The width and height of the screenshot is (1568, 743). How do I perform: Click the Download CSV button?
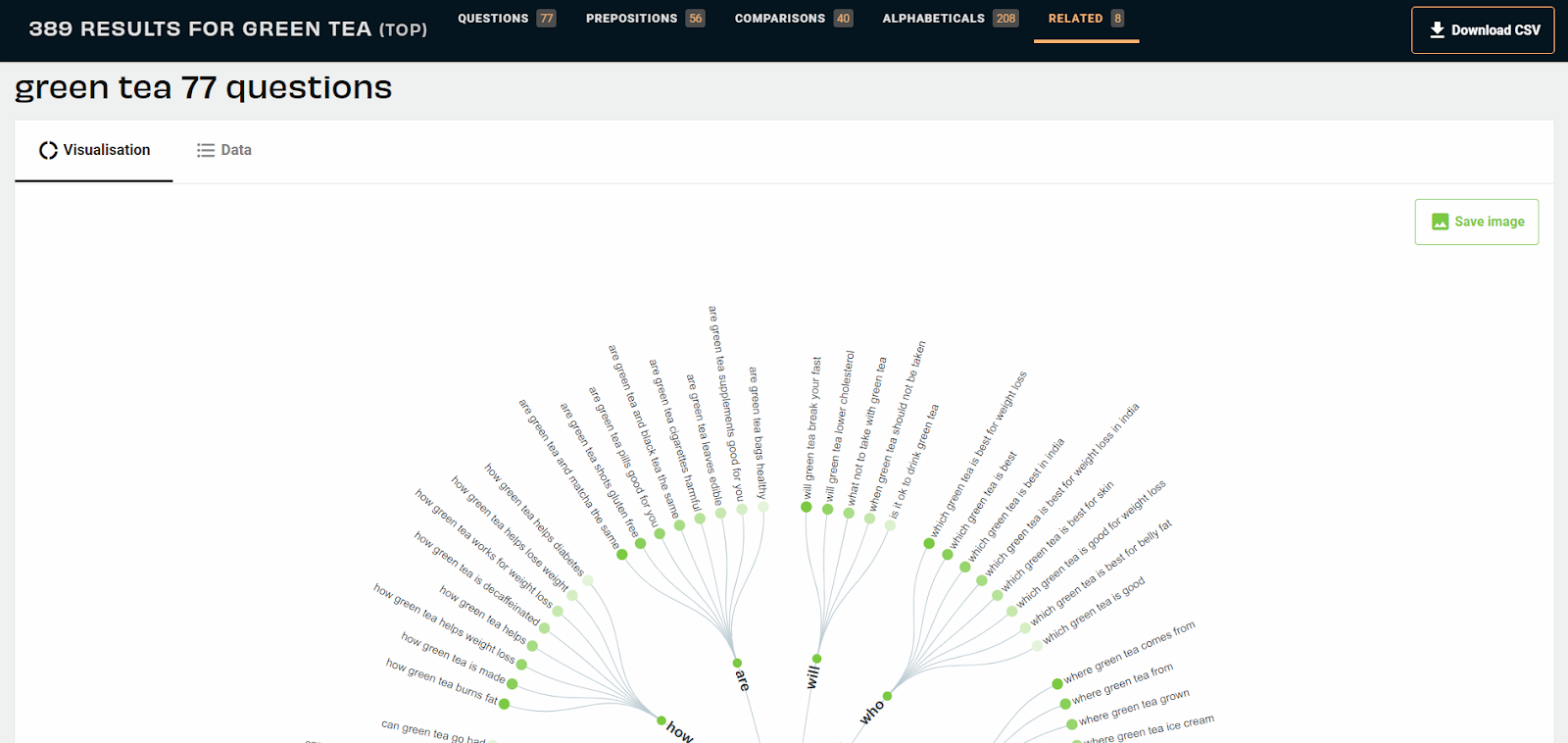click(1483, 30)
